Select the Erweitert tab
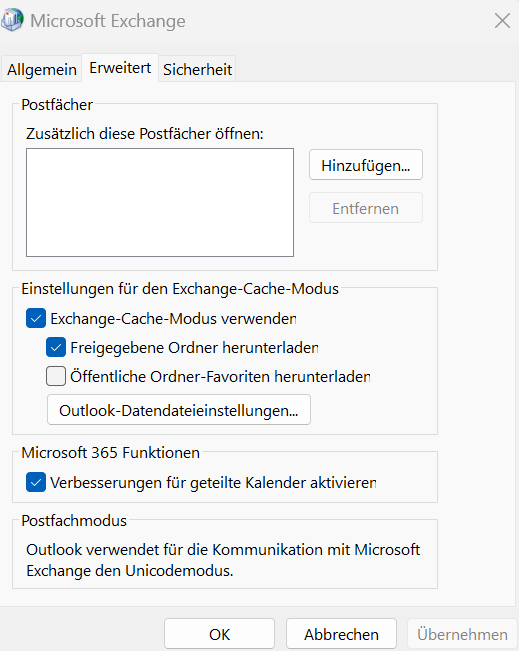 click(120, 68)
